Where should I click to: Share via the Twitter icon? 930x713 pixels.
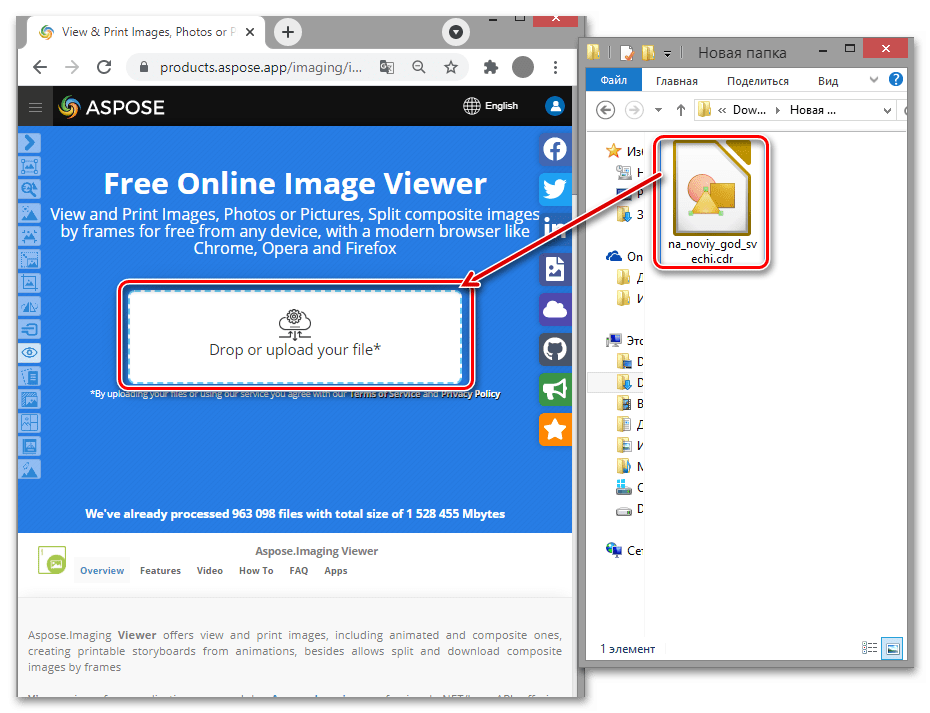pyautogui.click(x=555, y=189)
